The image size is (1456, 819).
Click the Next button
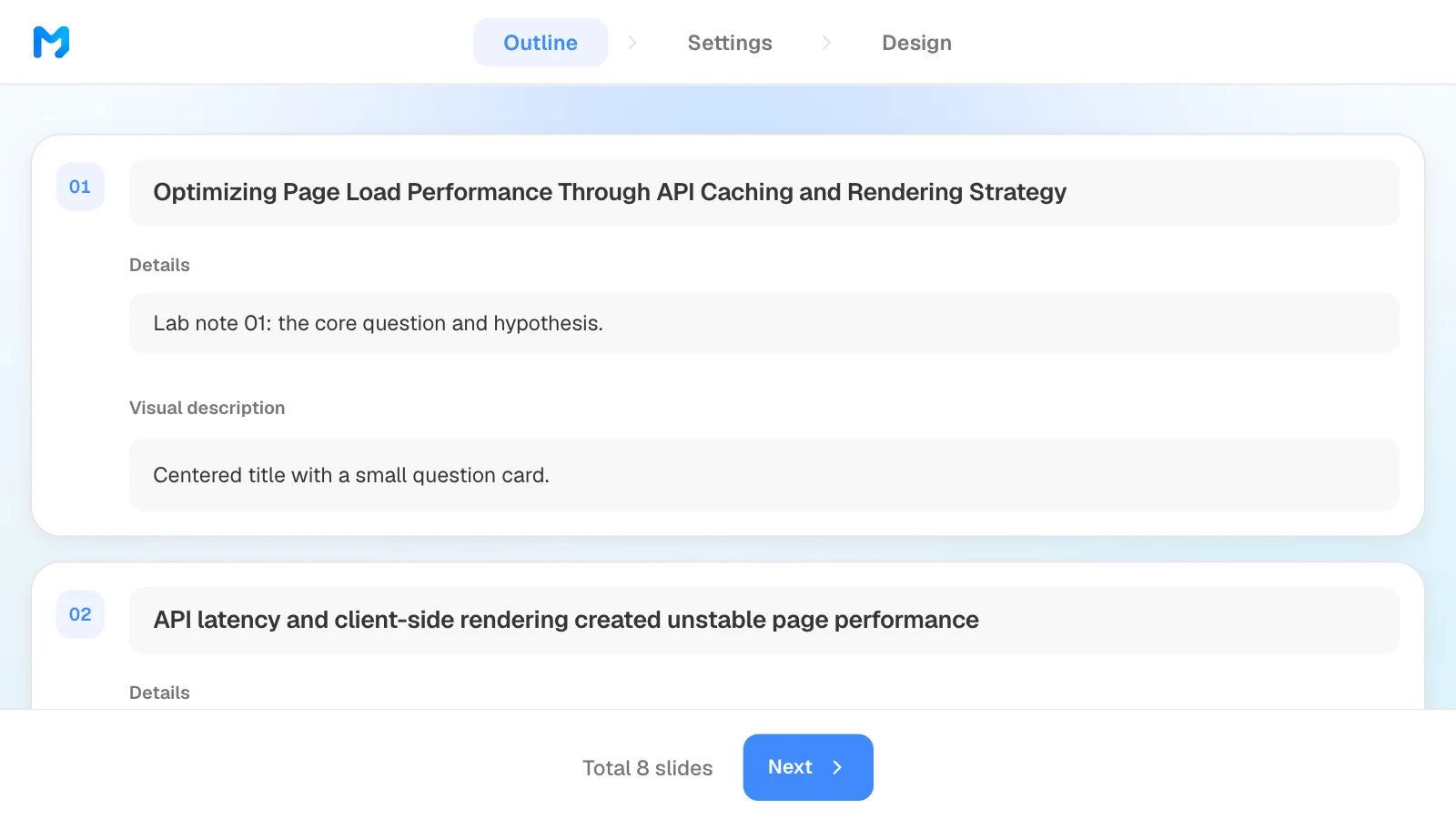(x=808, y=767)
